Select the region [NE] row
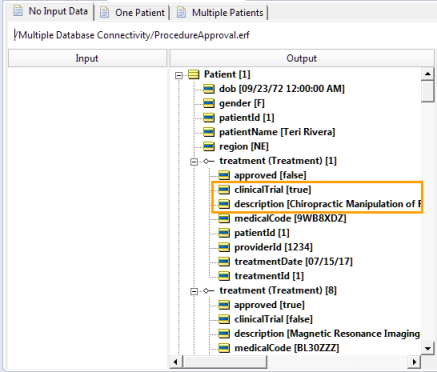Image resolution: width=437 pixels, height=372 pixels. point(244,146)
